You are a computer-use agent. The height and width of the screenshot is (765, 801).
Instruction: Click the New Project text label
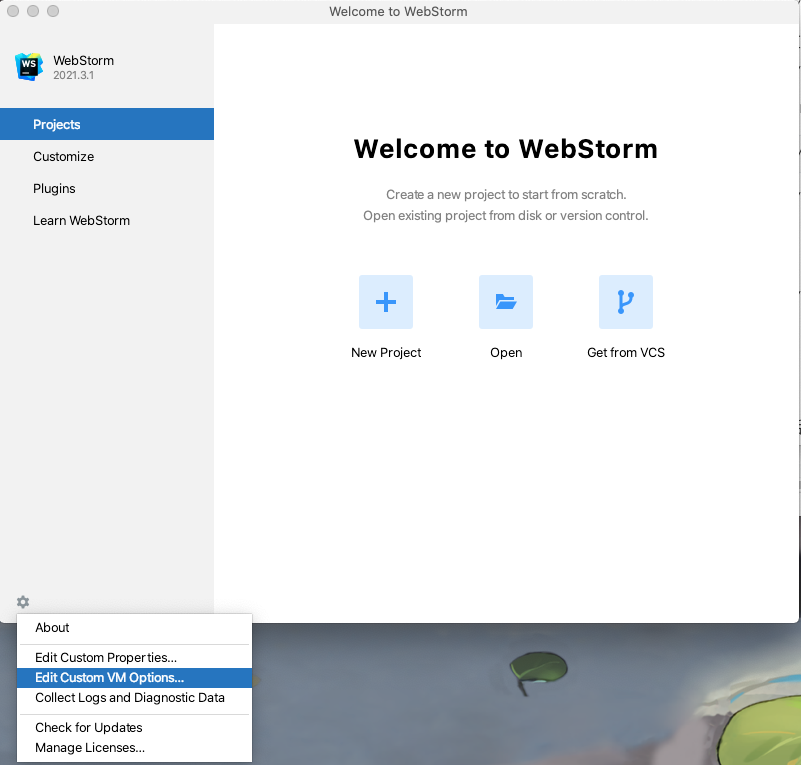click(386, 352)
